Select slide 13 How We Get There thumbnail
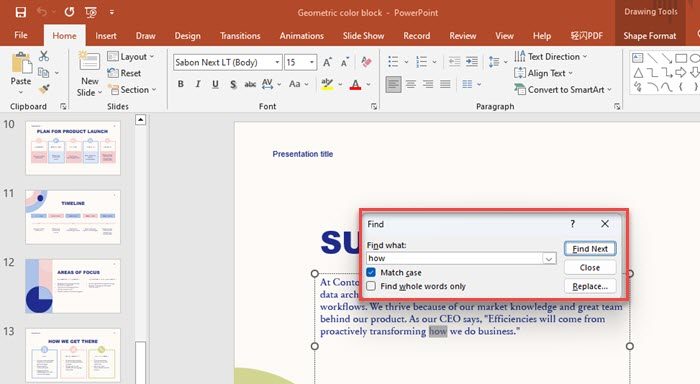Viewport: 700px width, 384px height. [73, 355]
